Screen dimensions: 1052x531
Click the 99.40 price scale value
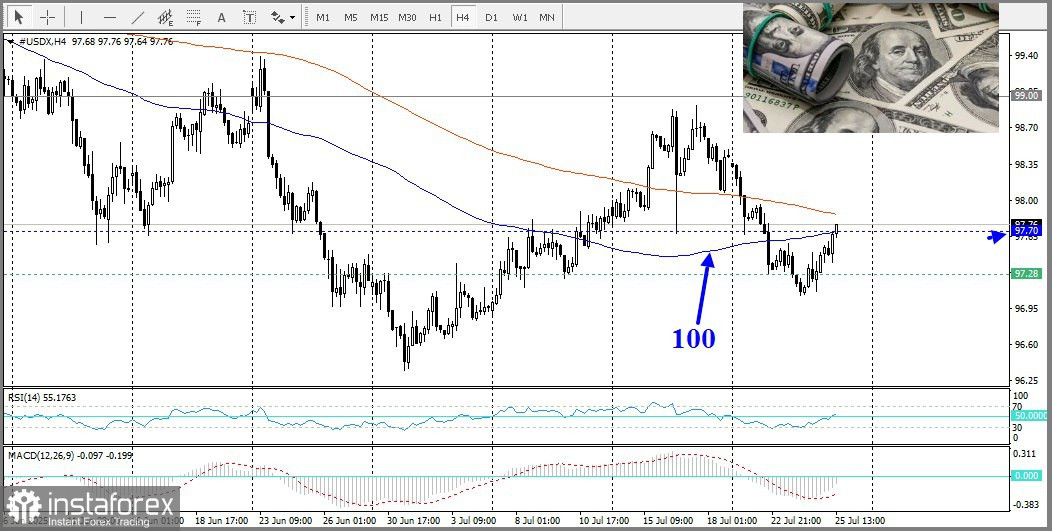click(x=1027, y=56)
